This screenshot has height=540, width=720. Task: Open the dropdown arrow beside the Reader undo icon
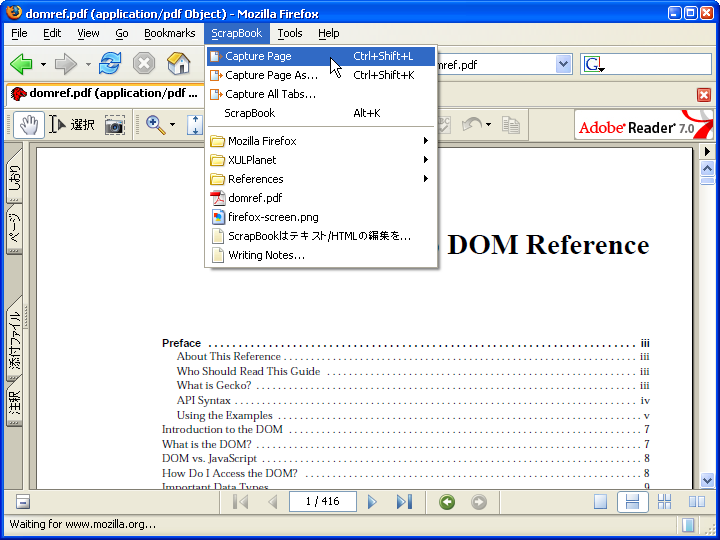[488, 125]
